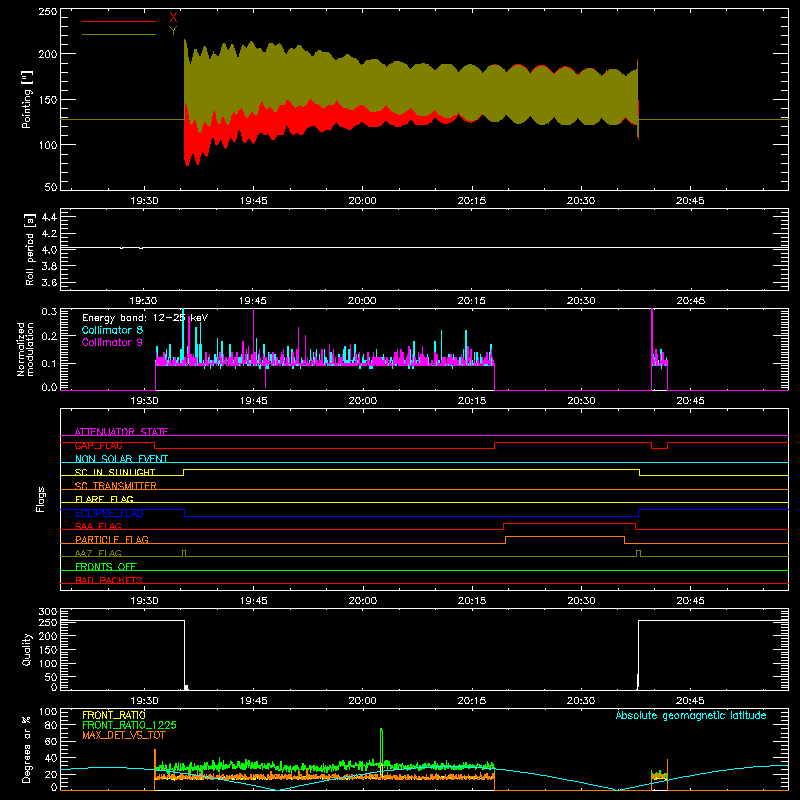Click 19:45 tick label under Flags plot

tap(254, 601)
